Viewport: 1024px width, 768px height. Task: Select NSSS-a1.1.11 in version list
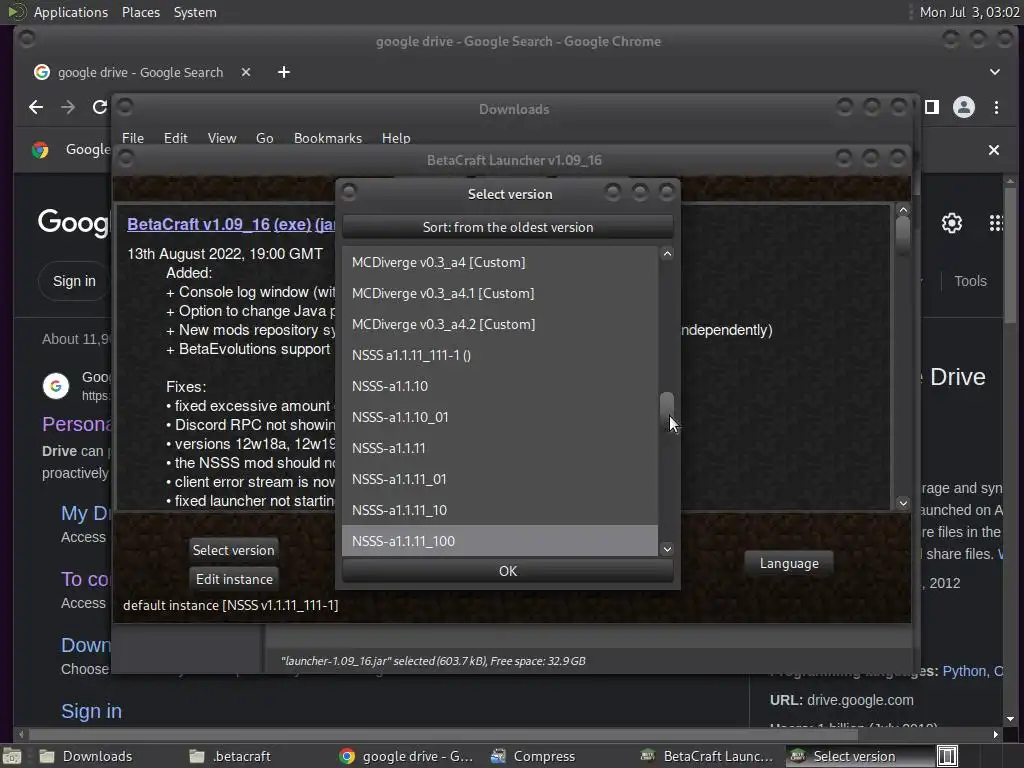pyautogui.click(x=500, y=448)
